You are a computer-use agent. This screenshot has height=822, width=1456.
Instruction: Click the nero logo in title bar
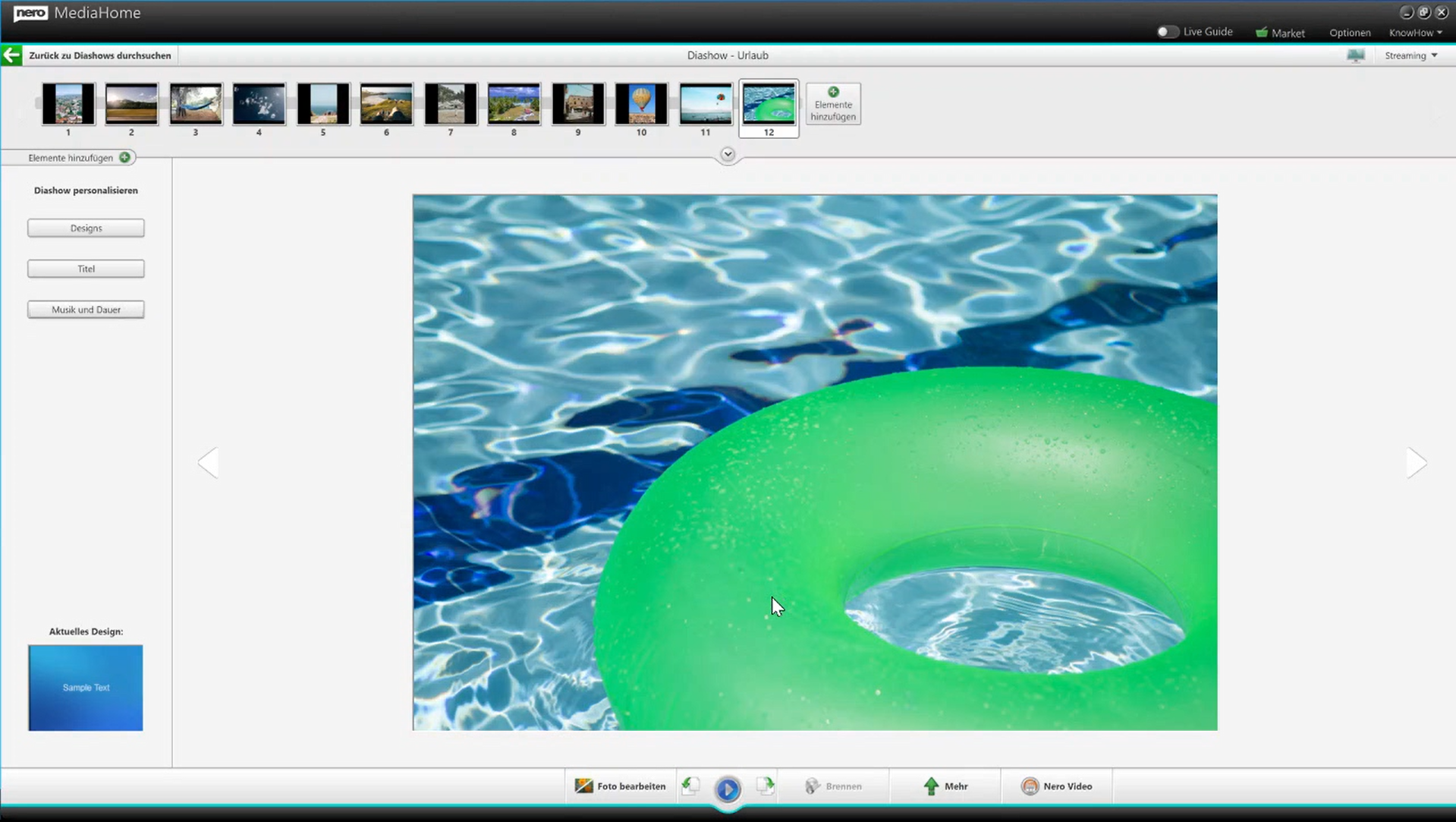coord(30,13)
